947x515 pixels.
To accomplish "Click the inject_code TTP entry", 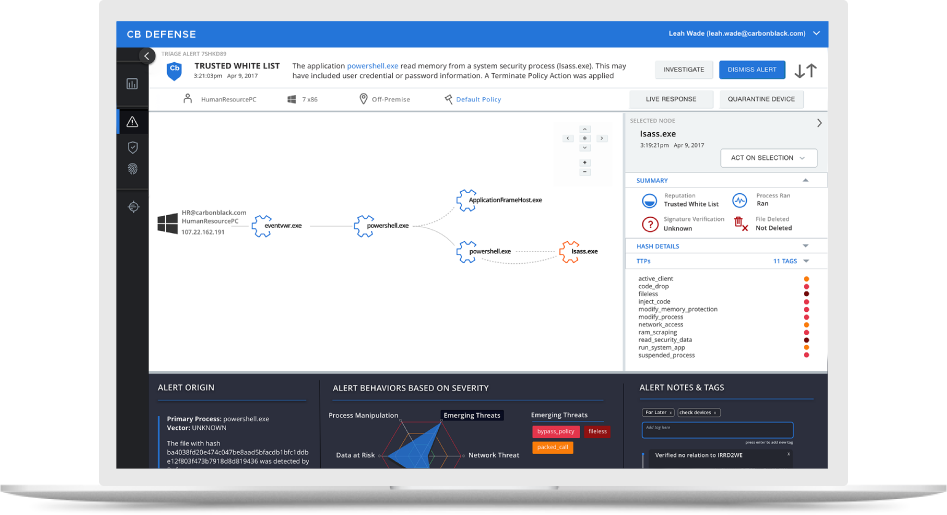I will (x=654, y=302).
